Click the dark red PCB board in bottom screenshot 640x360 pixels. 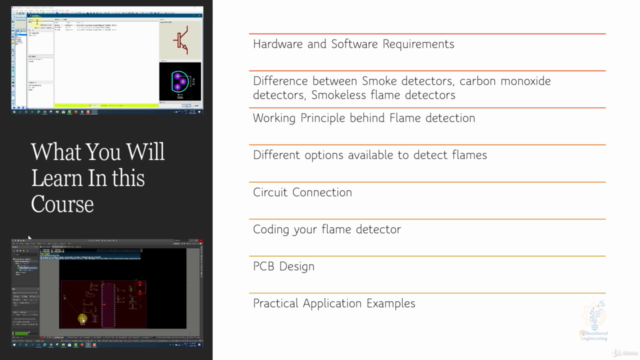pos(103,304)
